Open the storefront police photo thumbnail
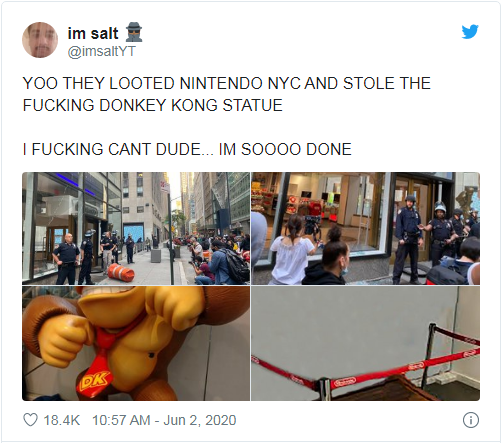 pyautogui.click(x=365, y=228)
